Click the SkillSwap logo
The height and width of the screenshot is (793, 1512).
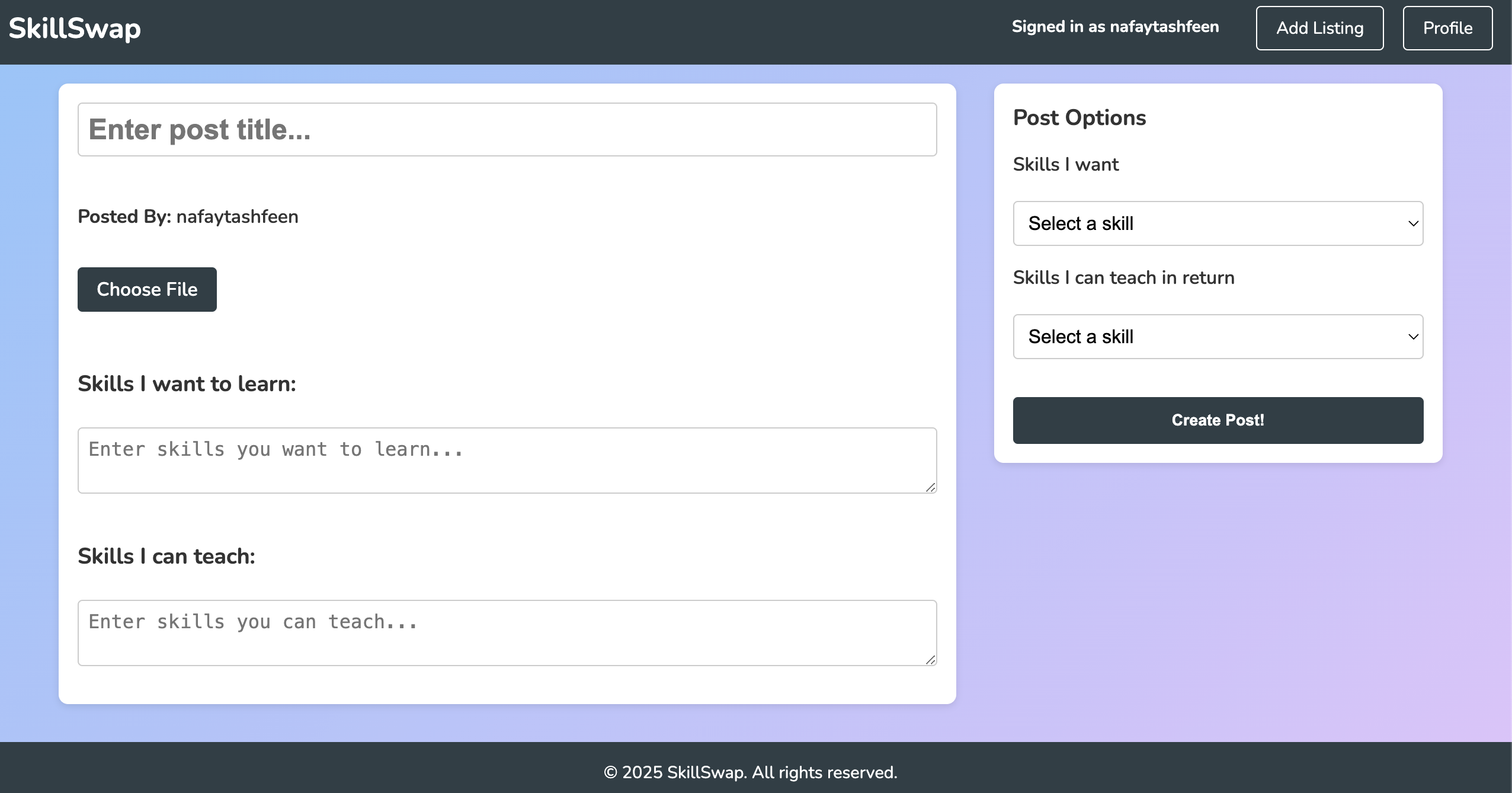(x=75, y=28)
